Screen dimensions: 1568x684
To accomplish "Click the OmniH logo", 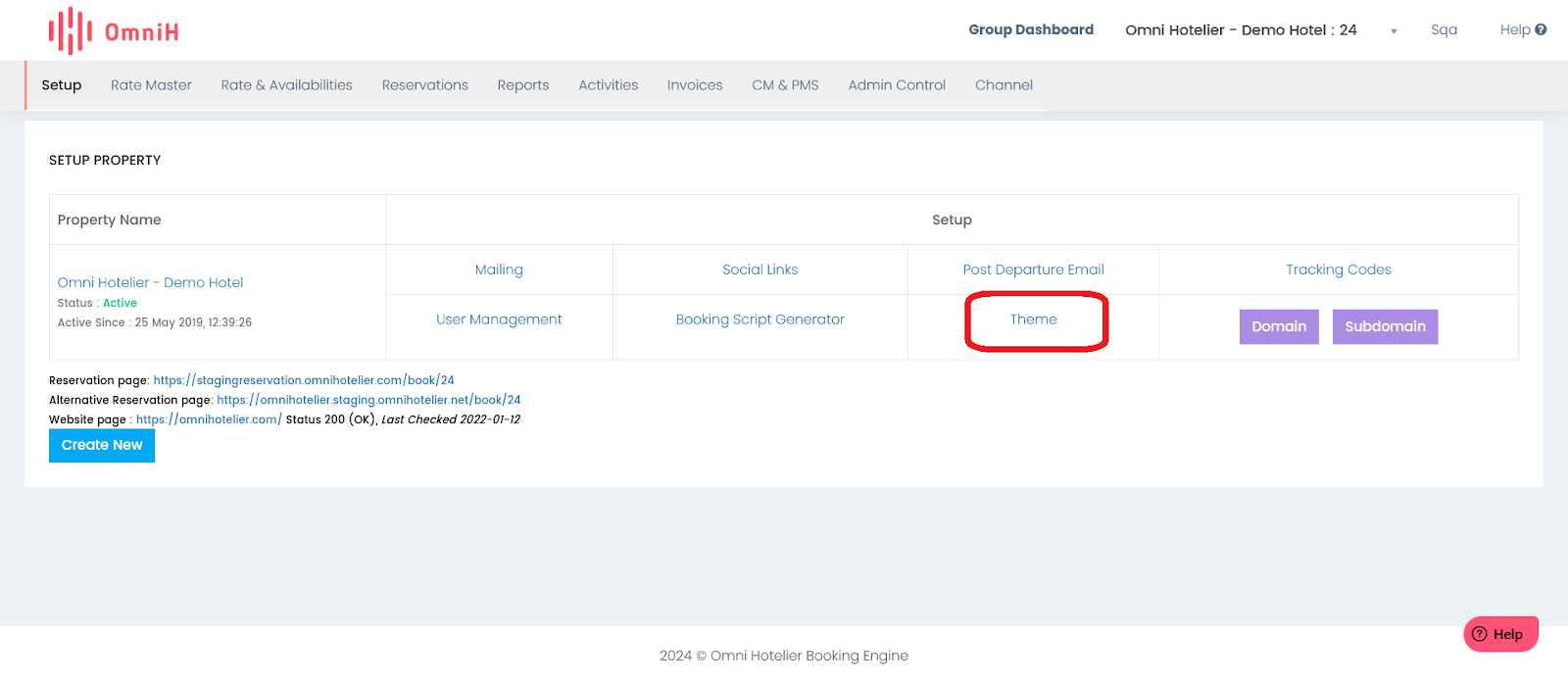I will click(114, 31).
